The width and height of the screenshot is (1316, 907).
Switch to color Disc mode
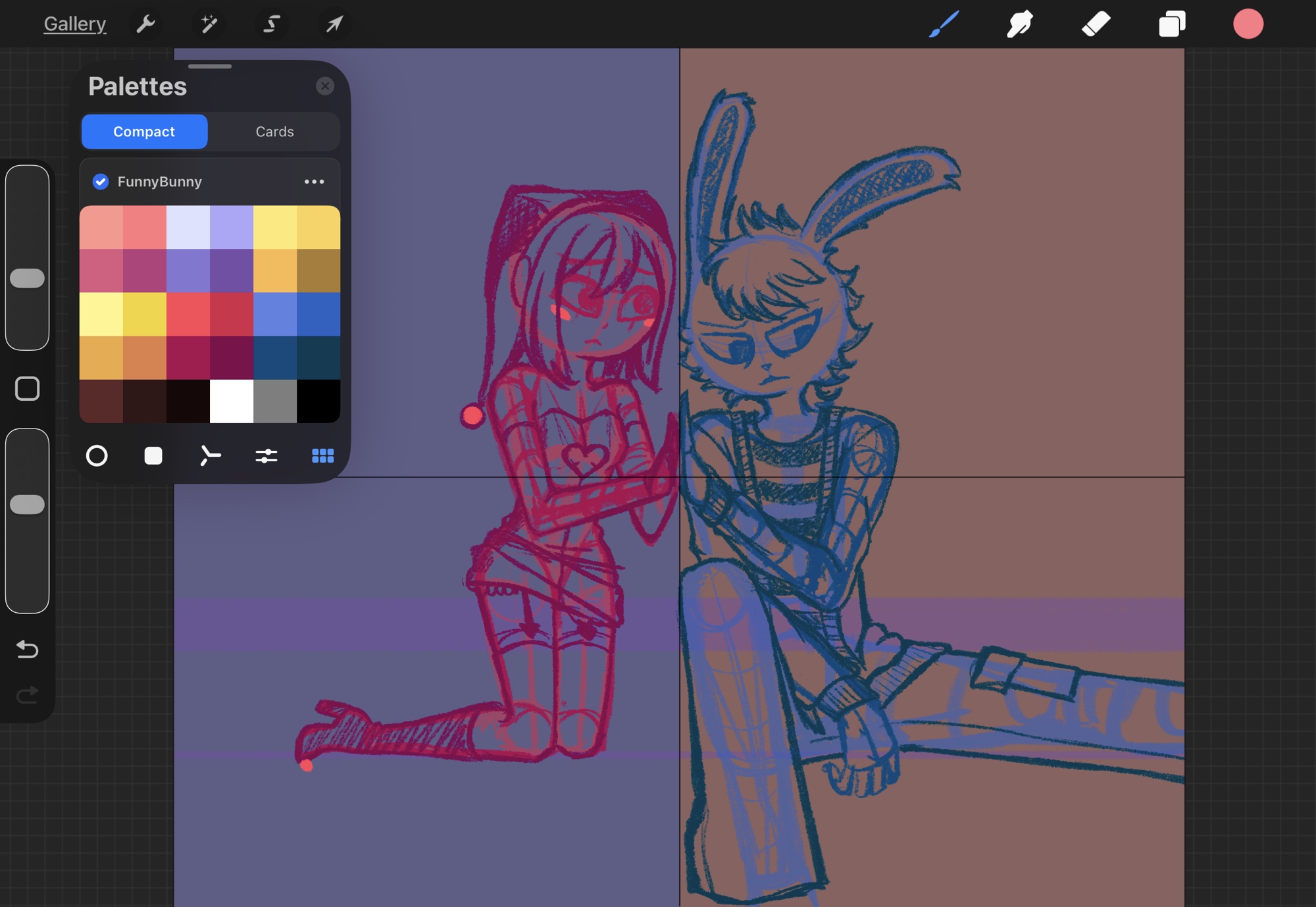pyautogui.click(x=97, y=455)
